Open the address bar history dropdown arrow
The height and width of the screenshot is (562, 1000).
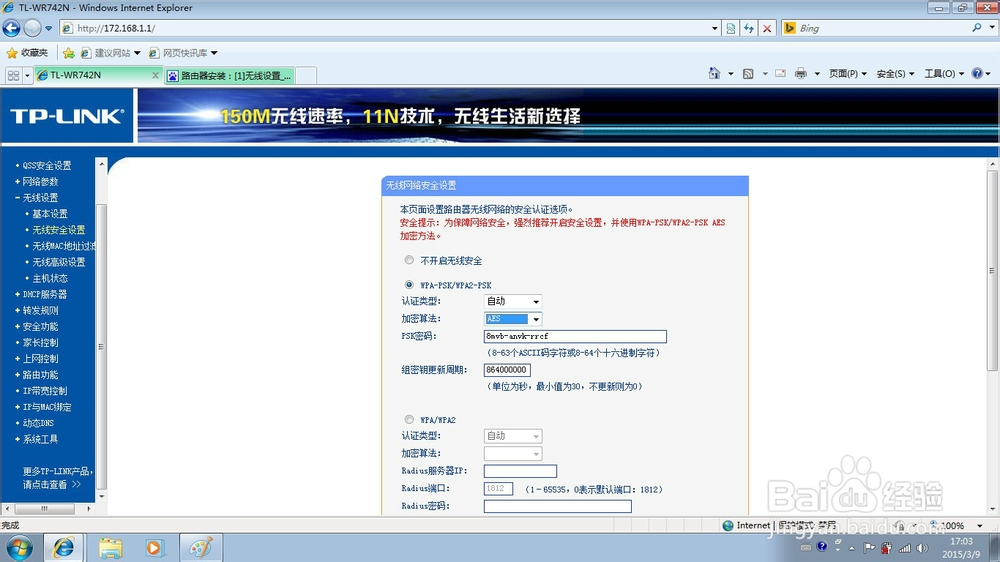[x=714, y=29]
